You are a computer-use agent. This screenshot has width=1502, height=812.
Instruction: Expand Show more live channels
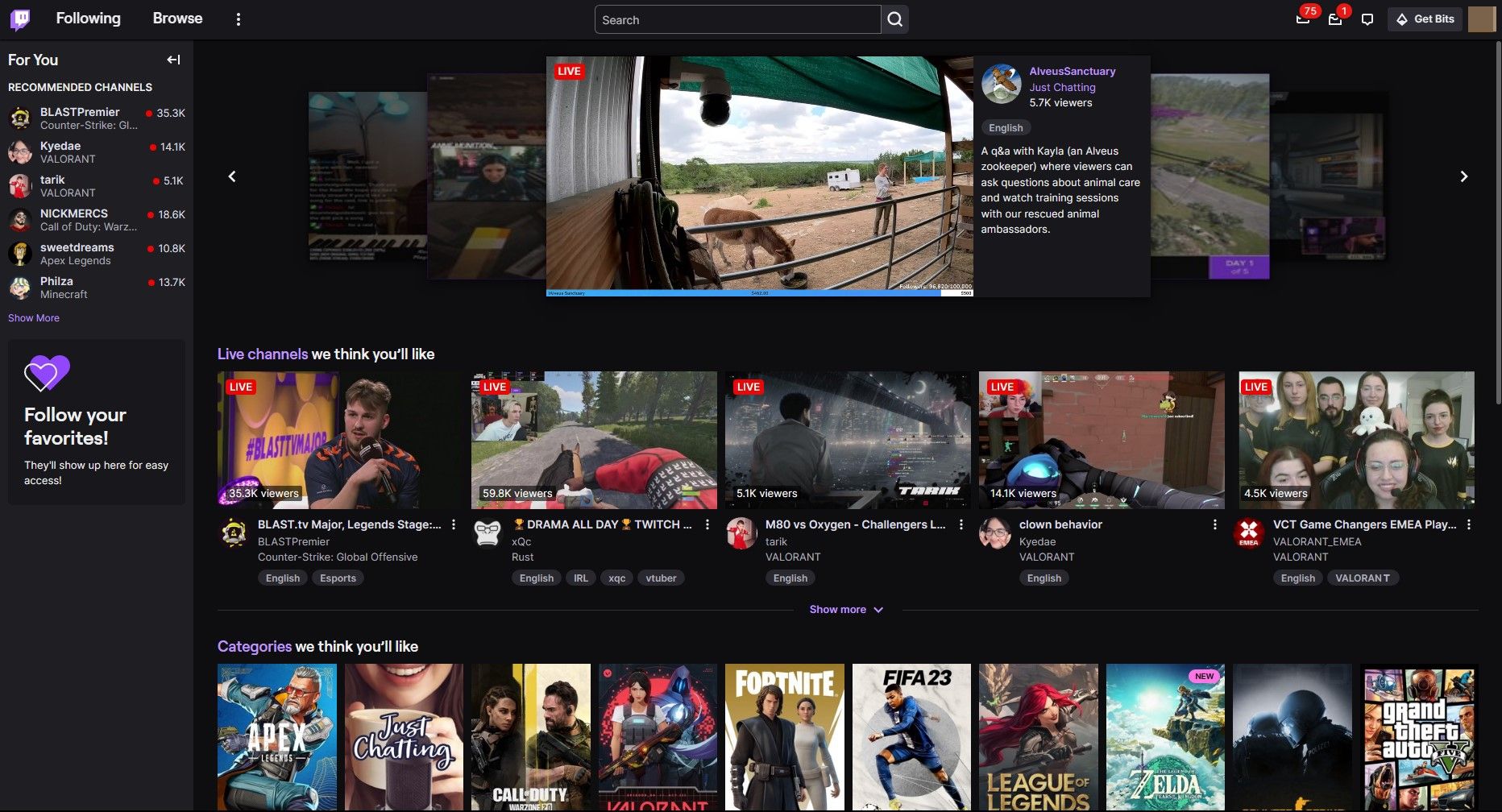(845, 610)
